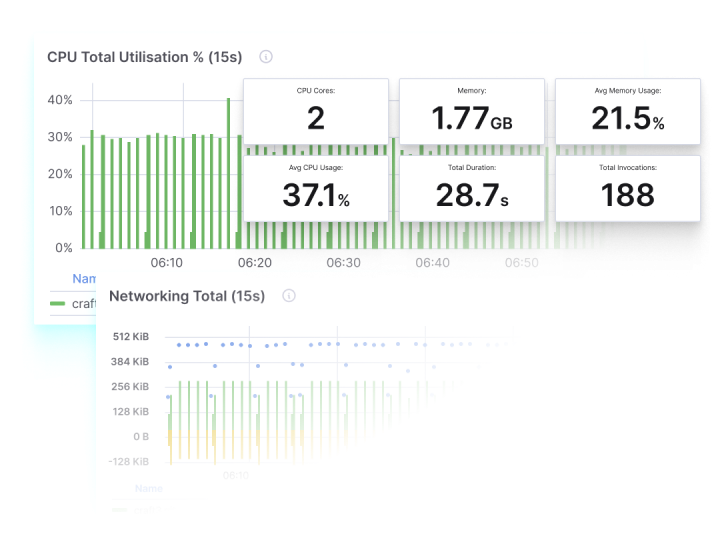Click the Avg CPU Usage card
Image resolution: width=728 pixels, height=546 pixels.
316,187
